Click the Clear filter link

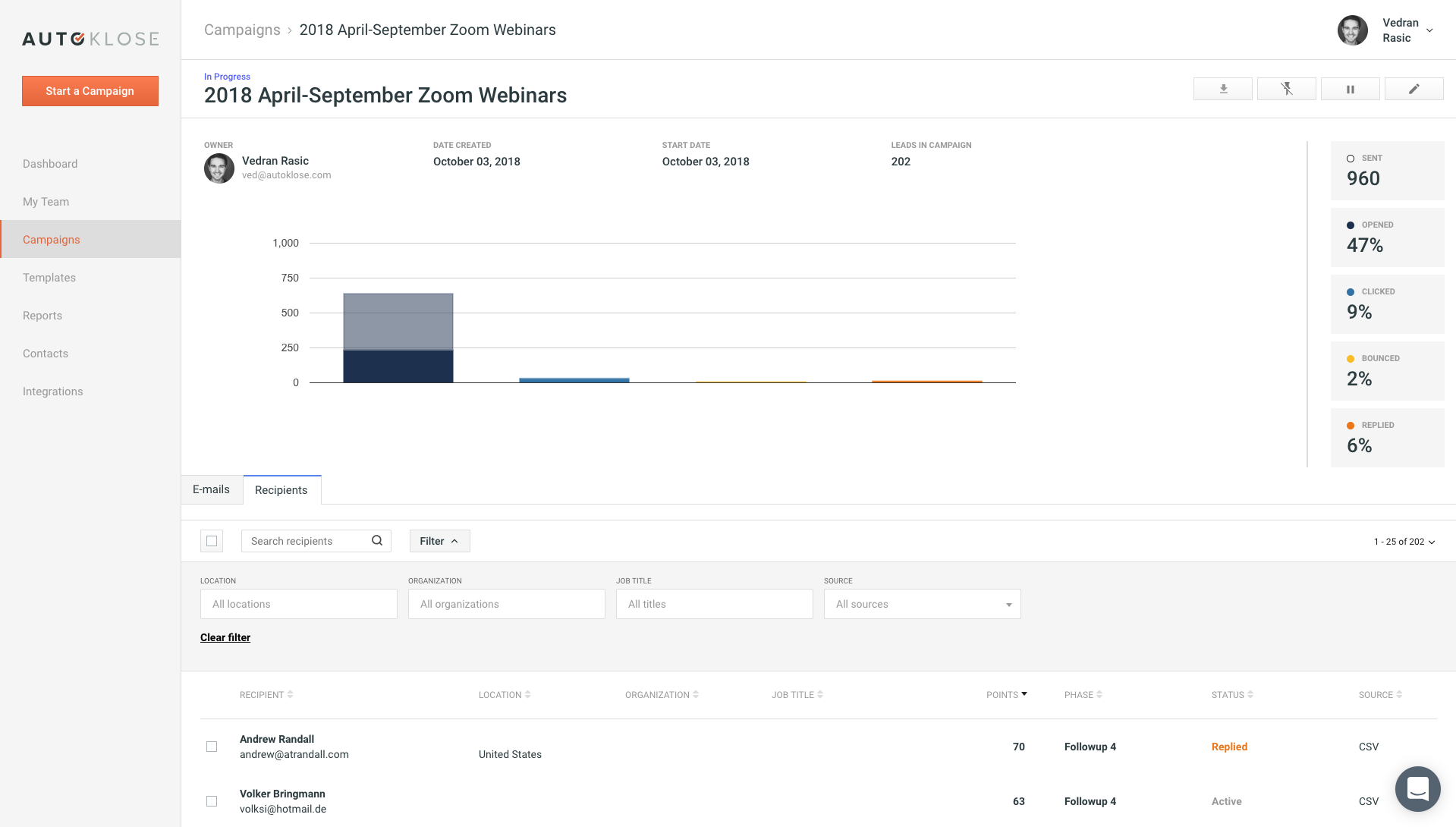coord(225,637)
